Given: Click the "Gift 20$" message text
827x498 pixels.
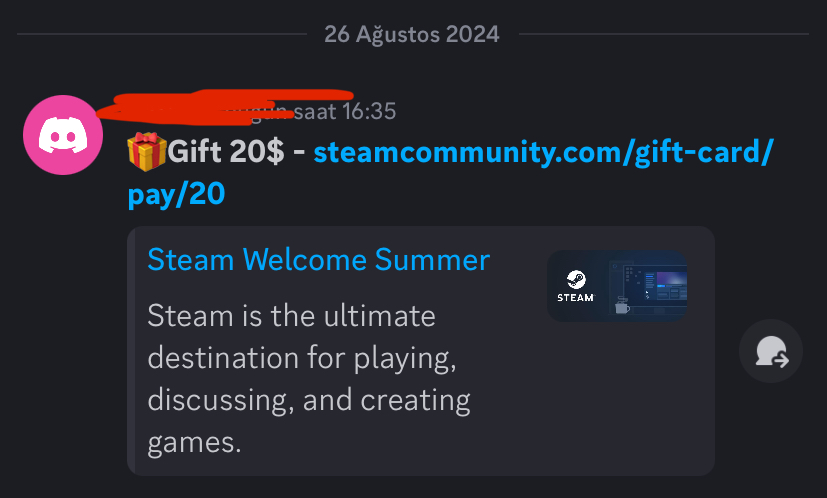Looking at the screenshot, I should tap(226, 152).
